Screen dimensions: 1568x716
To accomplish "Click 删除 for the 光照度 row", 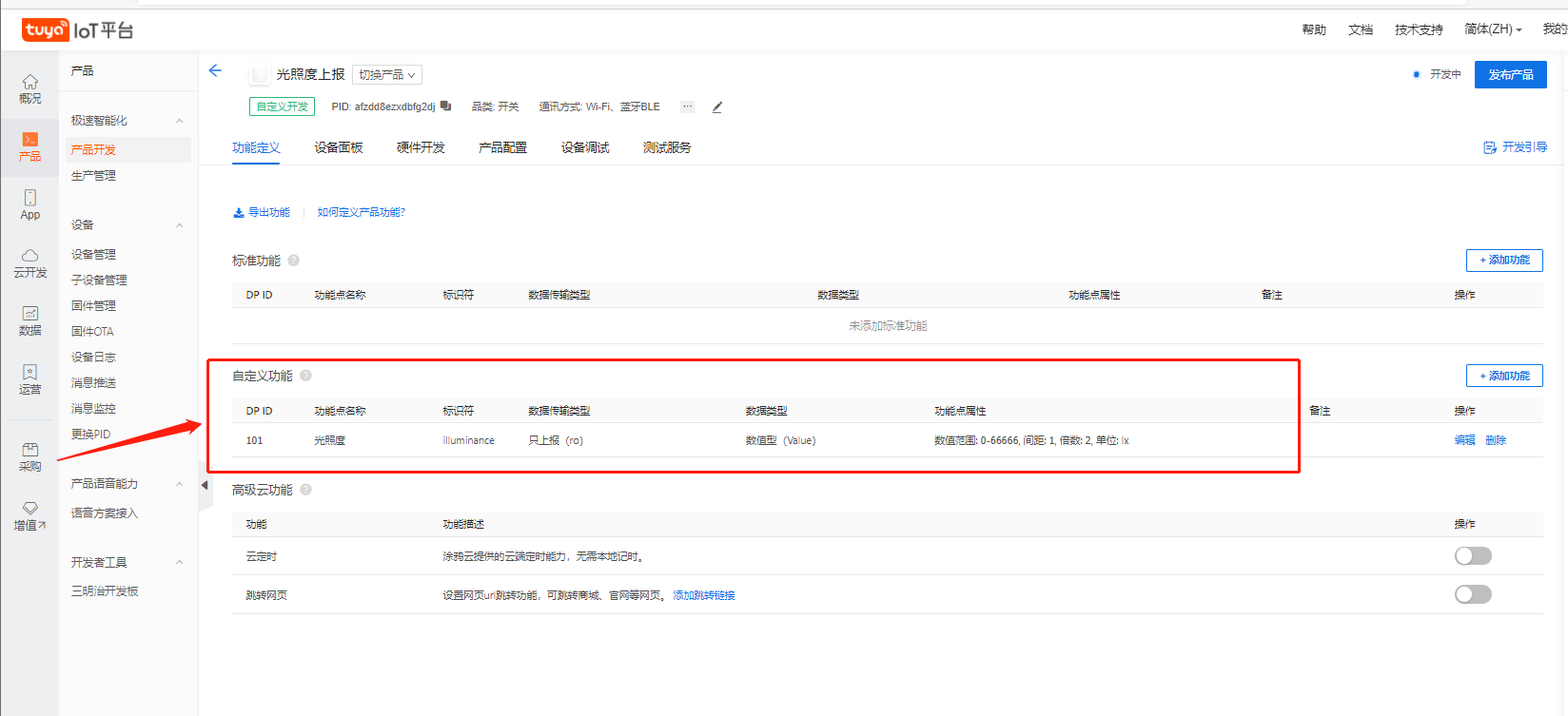I will pos(1496,440).
